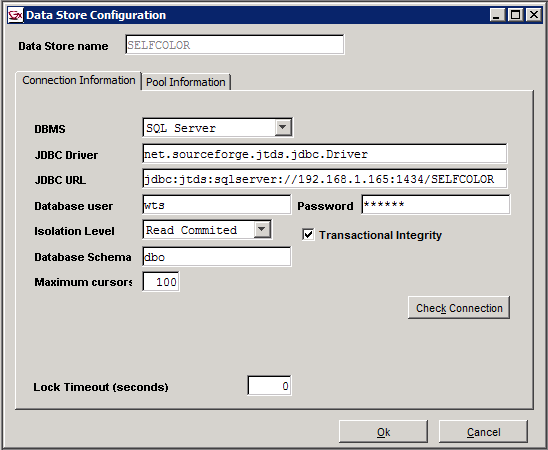Click the application icon in the title bar
This screenshot has width=548, height=450.
coord(15,15)
